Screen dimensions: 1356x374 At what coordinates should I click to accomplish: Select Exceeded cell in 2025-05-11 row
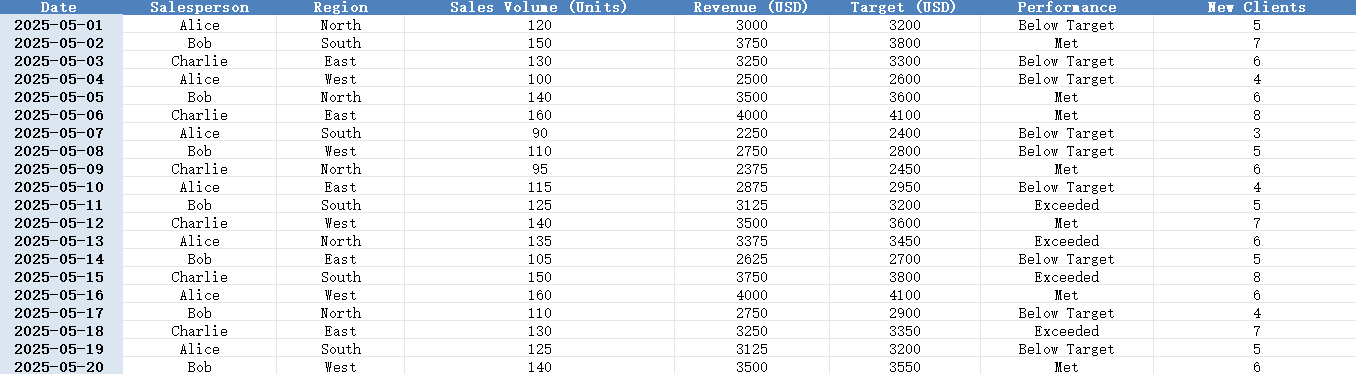coord(1067,205)
